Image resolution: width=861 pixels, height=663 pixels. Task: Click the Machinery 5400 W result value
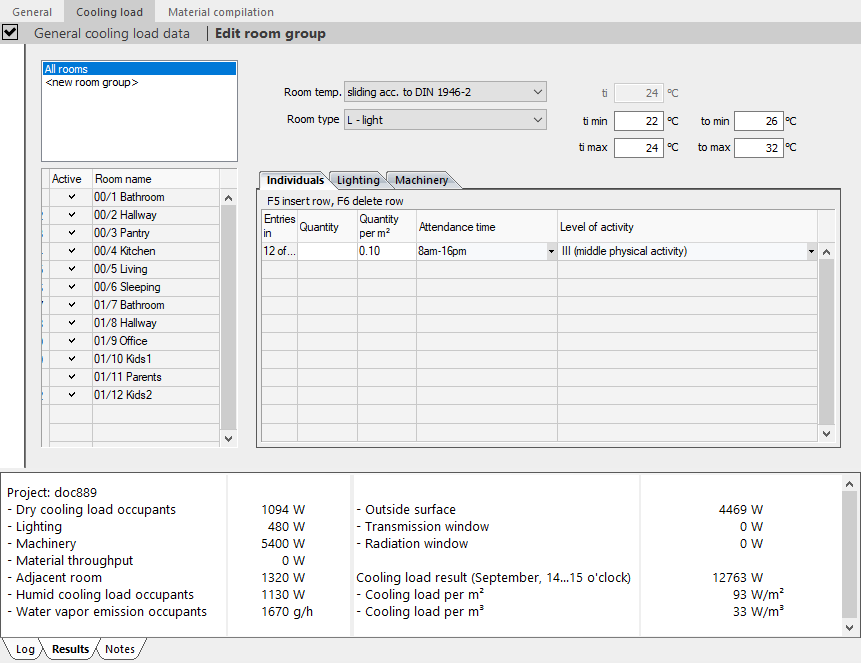(283, 543)
